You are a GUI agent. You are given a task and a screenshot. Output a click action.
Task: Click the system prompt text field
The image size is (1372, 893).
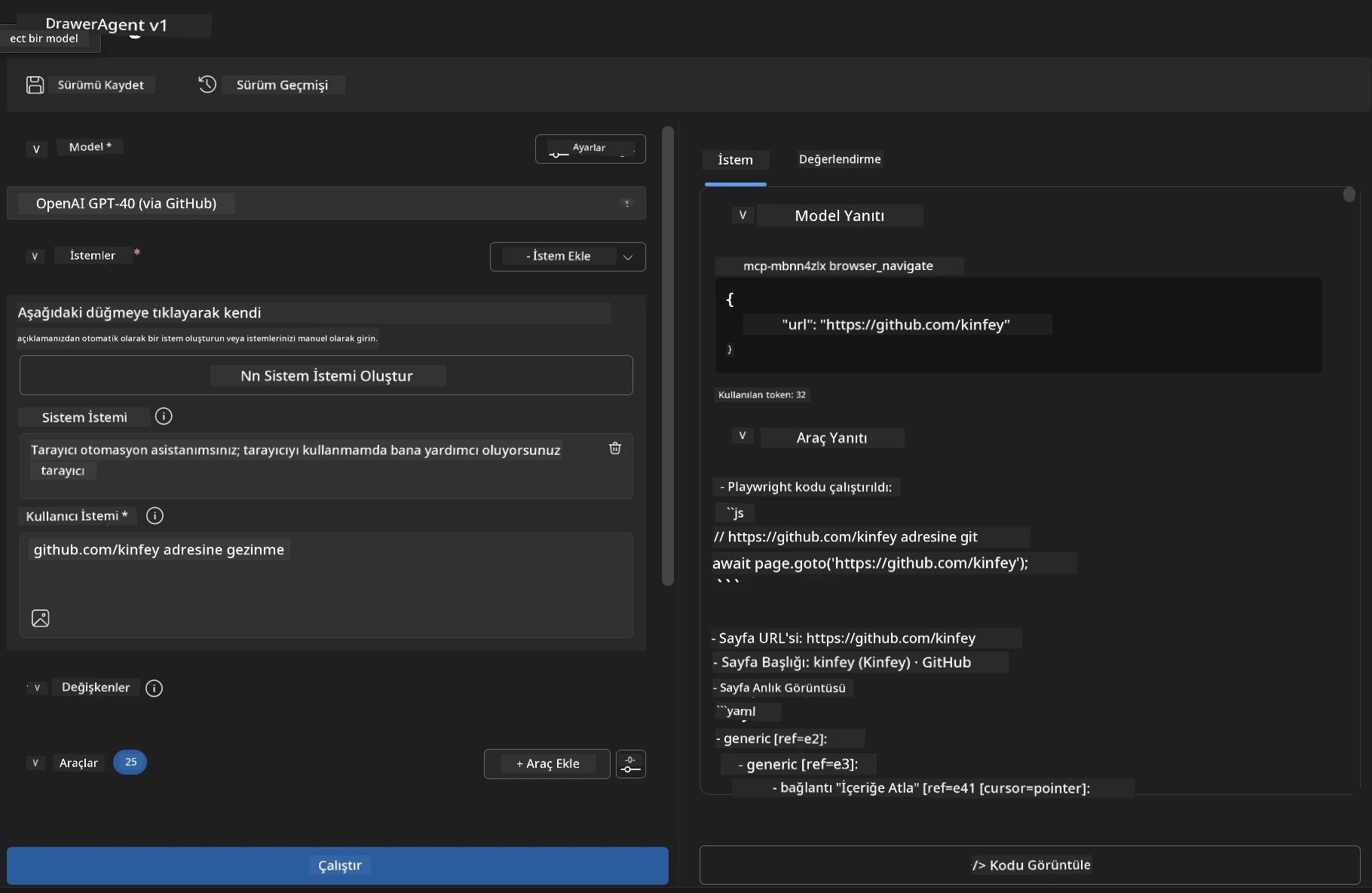tap(326, 466)
